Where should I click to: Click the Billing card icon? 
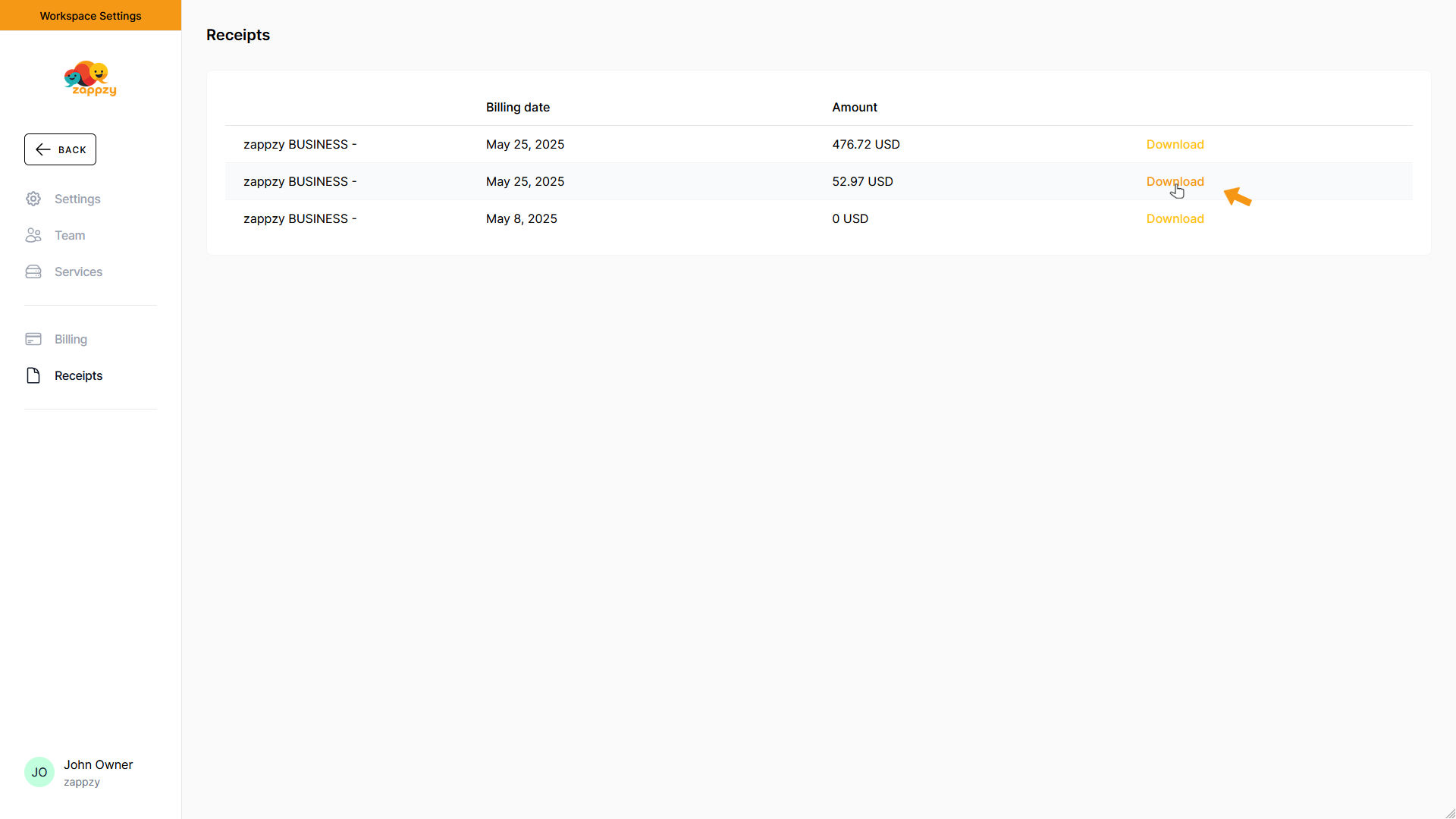(x=33, y=339)
